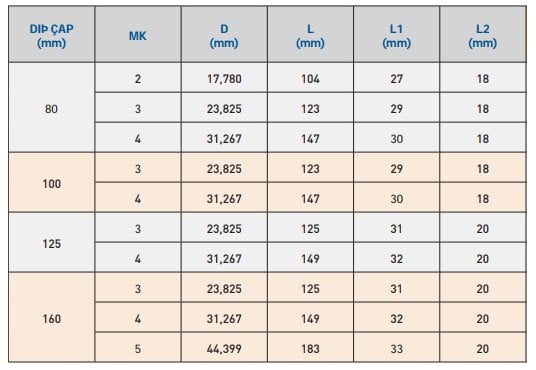
Task: Select L2 value 18 in the first row
Action: click(483, 78)
